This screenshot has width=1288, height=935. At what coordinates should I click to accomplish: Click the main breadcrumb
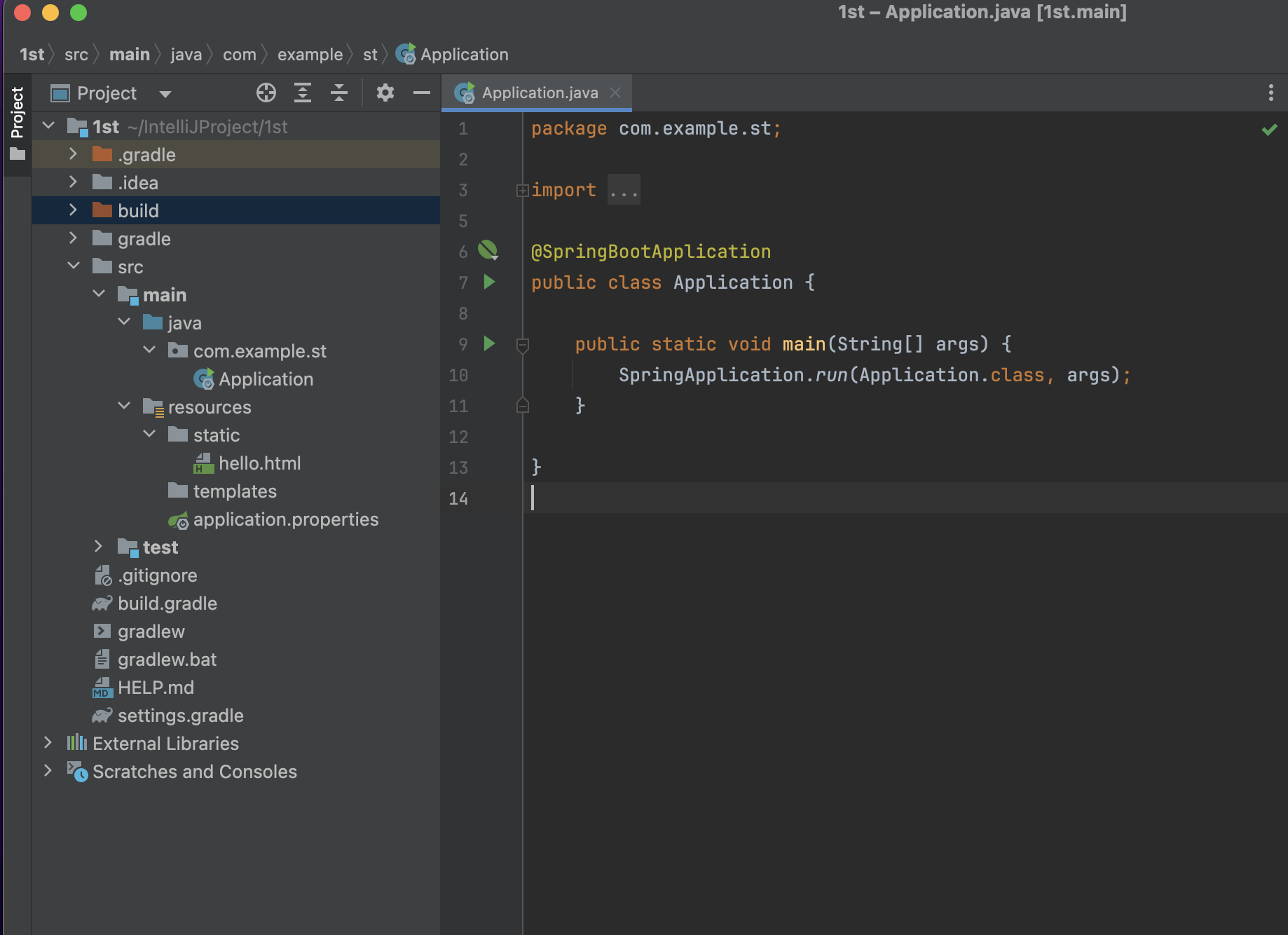click(x=130, y=54)
